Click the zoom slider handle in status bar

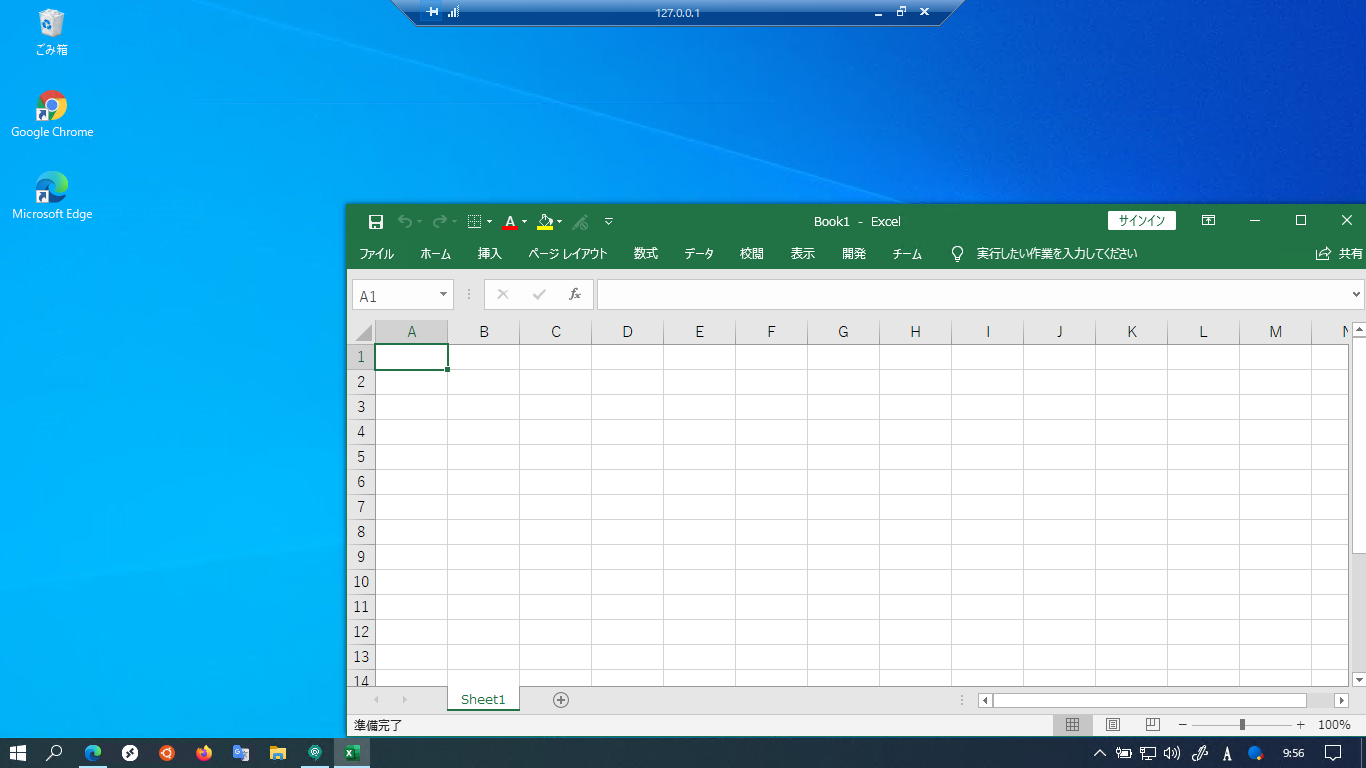(x=1242, y=725)
